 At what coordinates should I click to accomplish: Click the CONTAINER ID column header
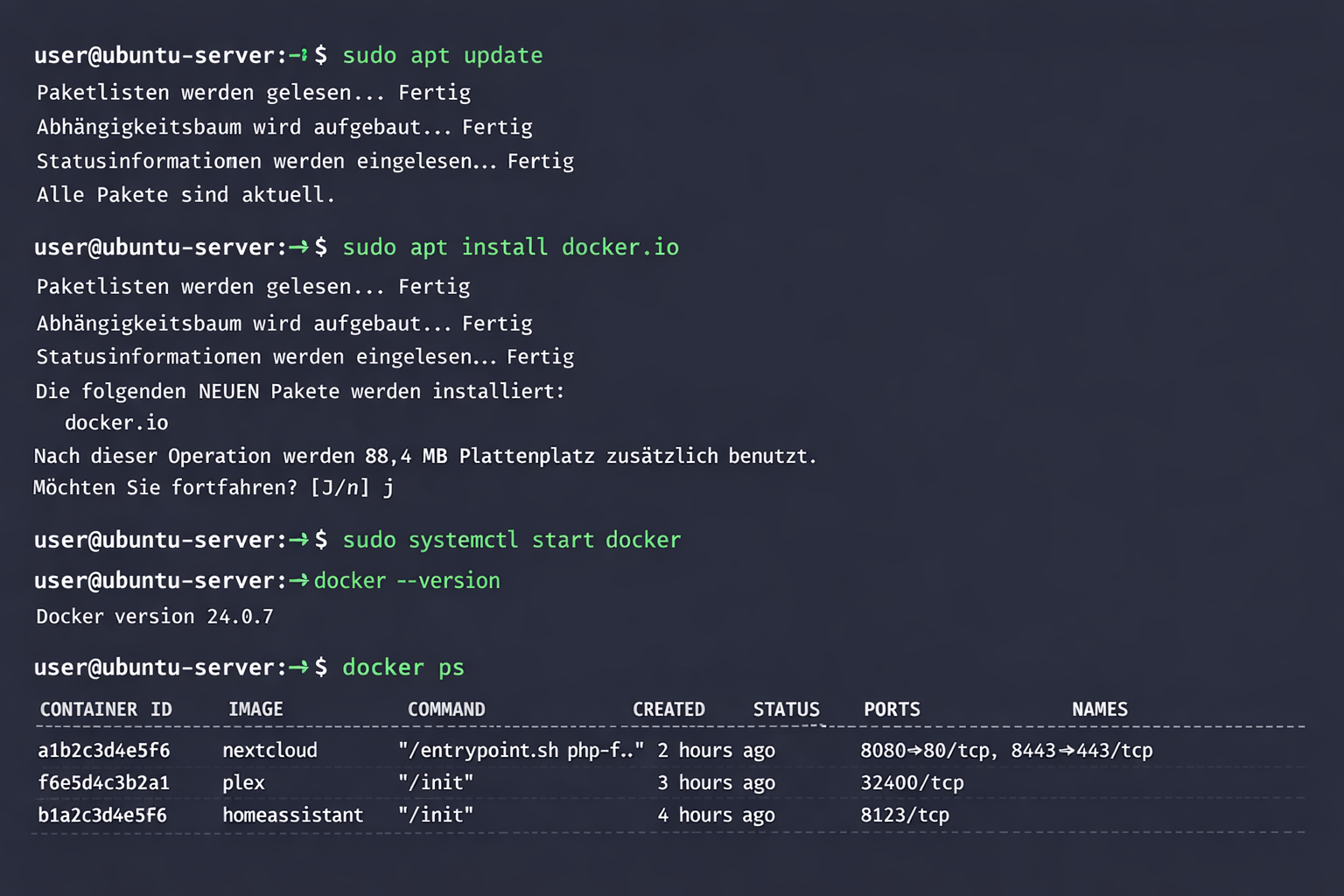[106, 709]
